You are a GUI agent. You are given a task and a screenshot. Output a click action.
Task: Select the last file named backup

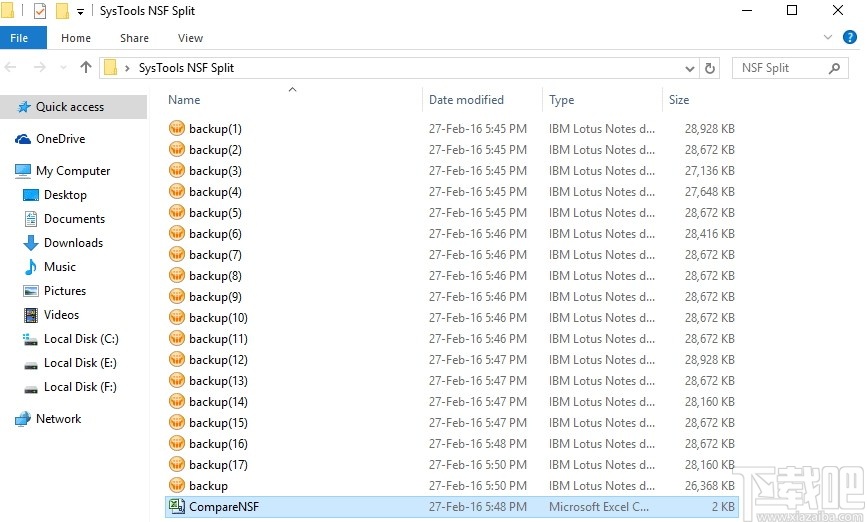[208, 486]
